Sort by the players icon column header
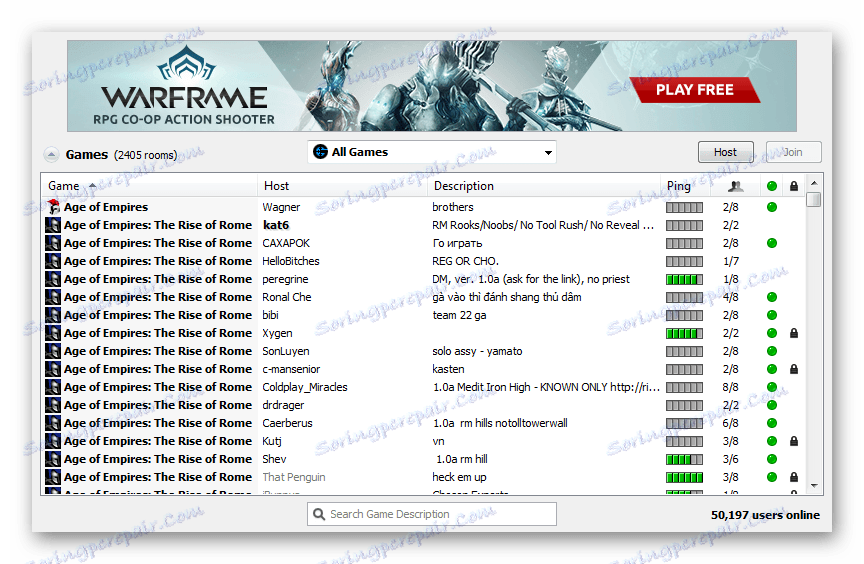864x564 pixels. coord(736,186)
